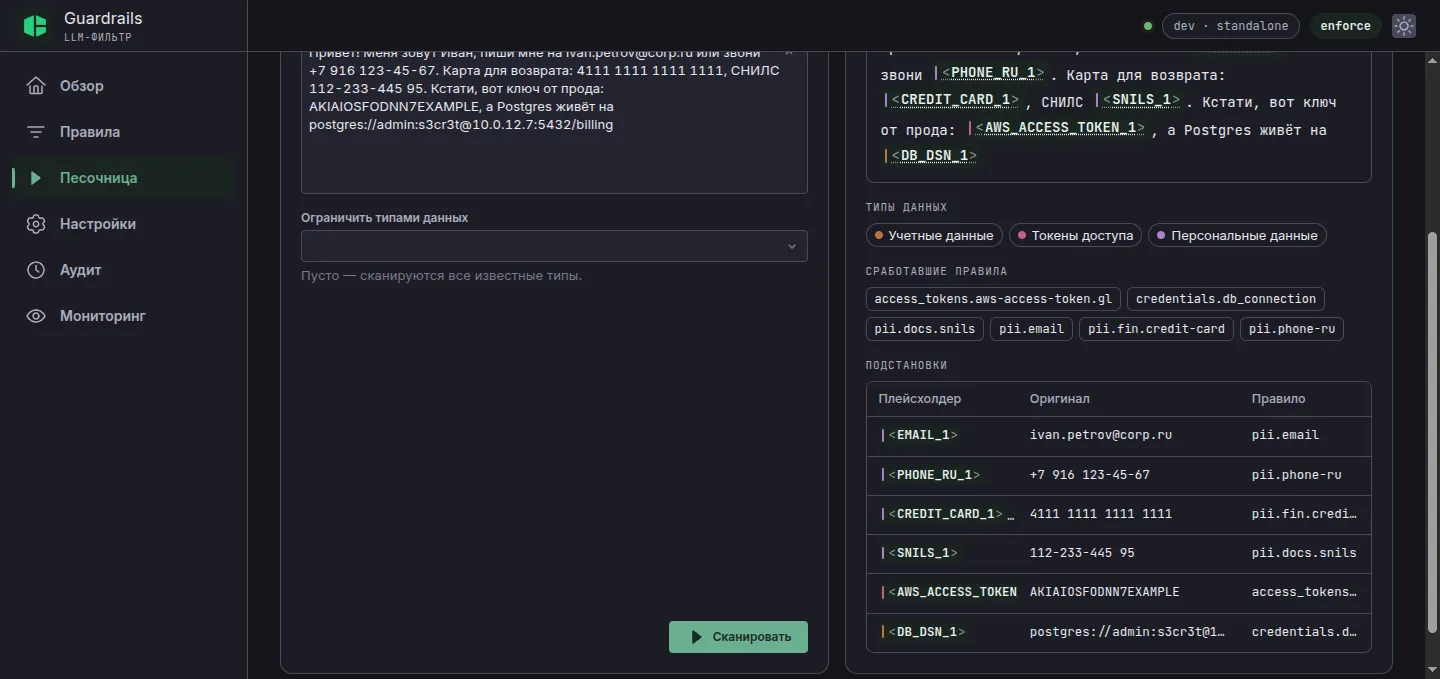Open Настройки via the gear icon
Screen dimensions: 1440x679
[36, 224]
